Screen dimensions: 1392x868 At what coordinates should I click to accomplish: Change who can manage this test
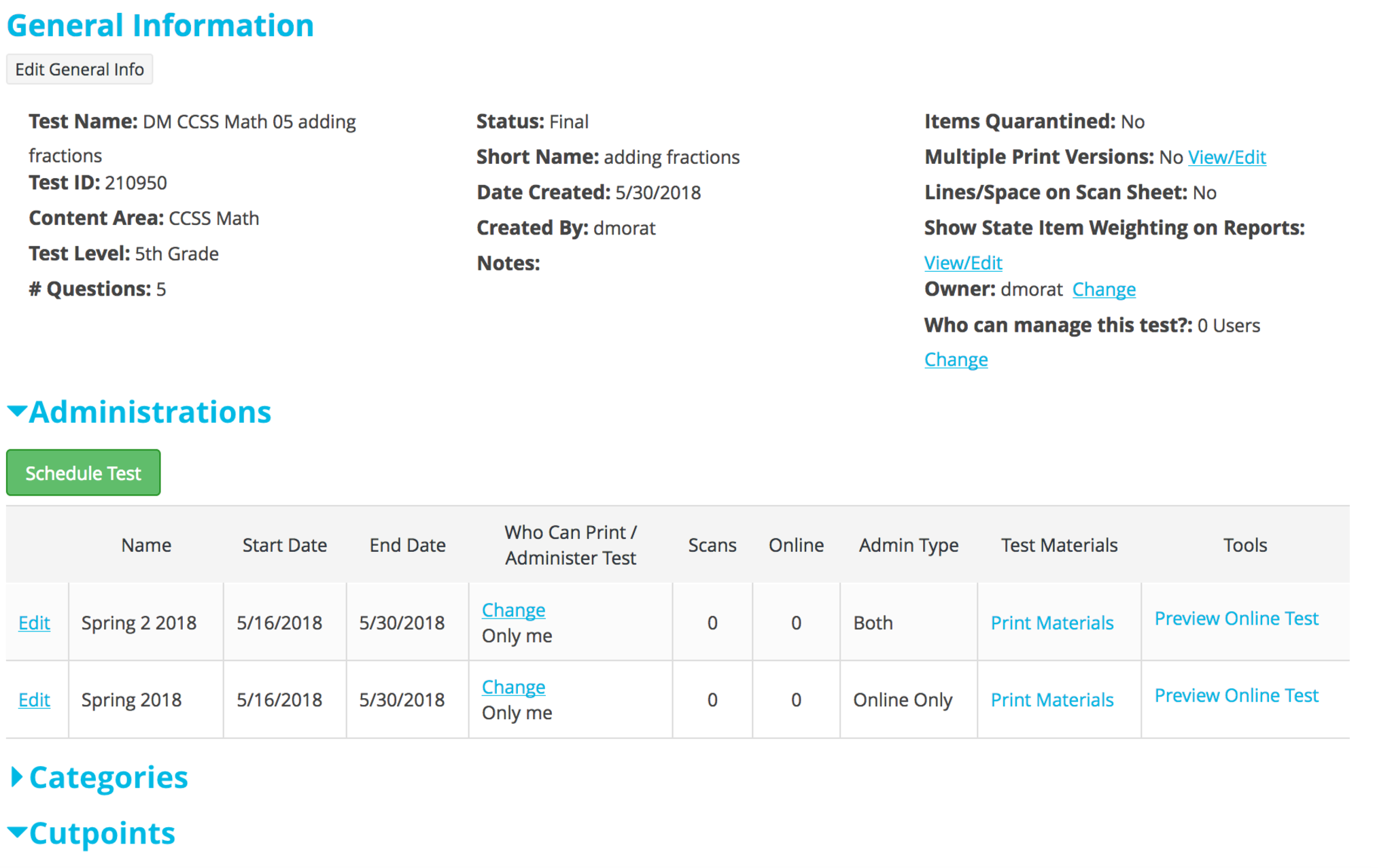point(955,360)
